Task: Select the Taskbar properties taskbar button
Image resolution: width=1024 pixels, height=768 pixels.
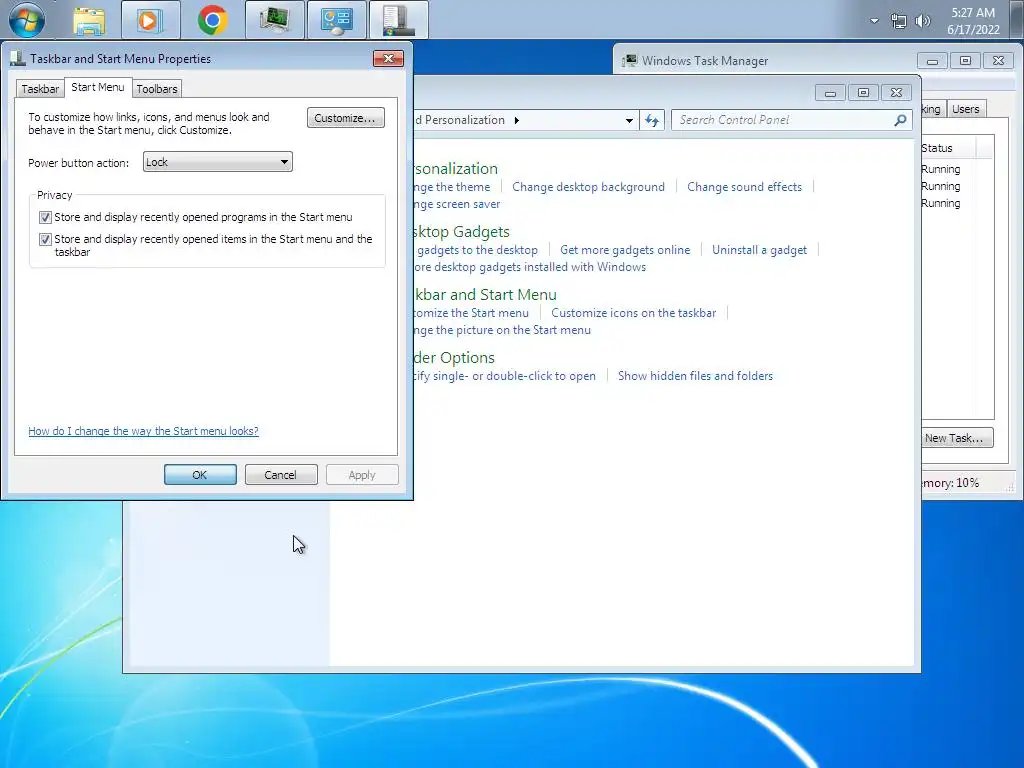Action: pyautogui.click(x=398, y=20)
